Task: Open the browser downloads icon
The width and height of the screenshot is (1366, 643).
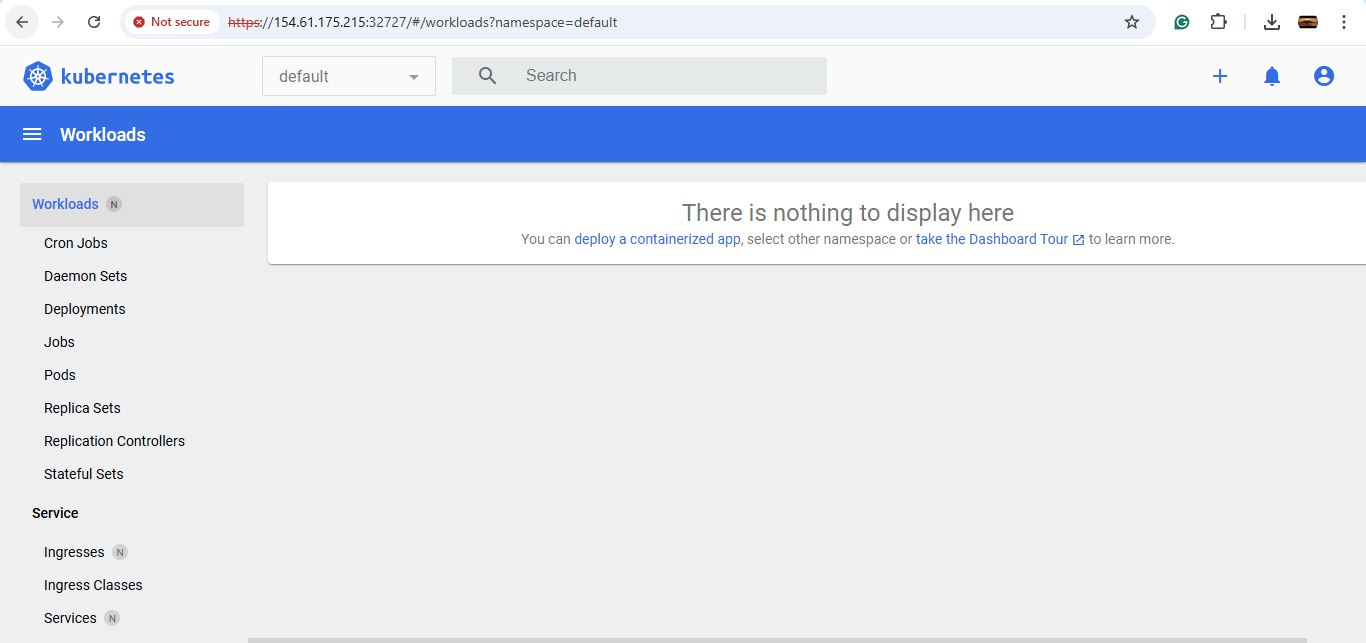Action: [1272, 22]
